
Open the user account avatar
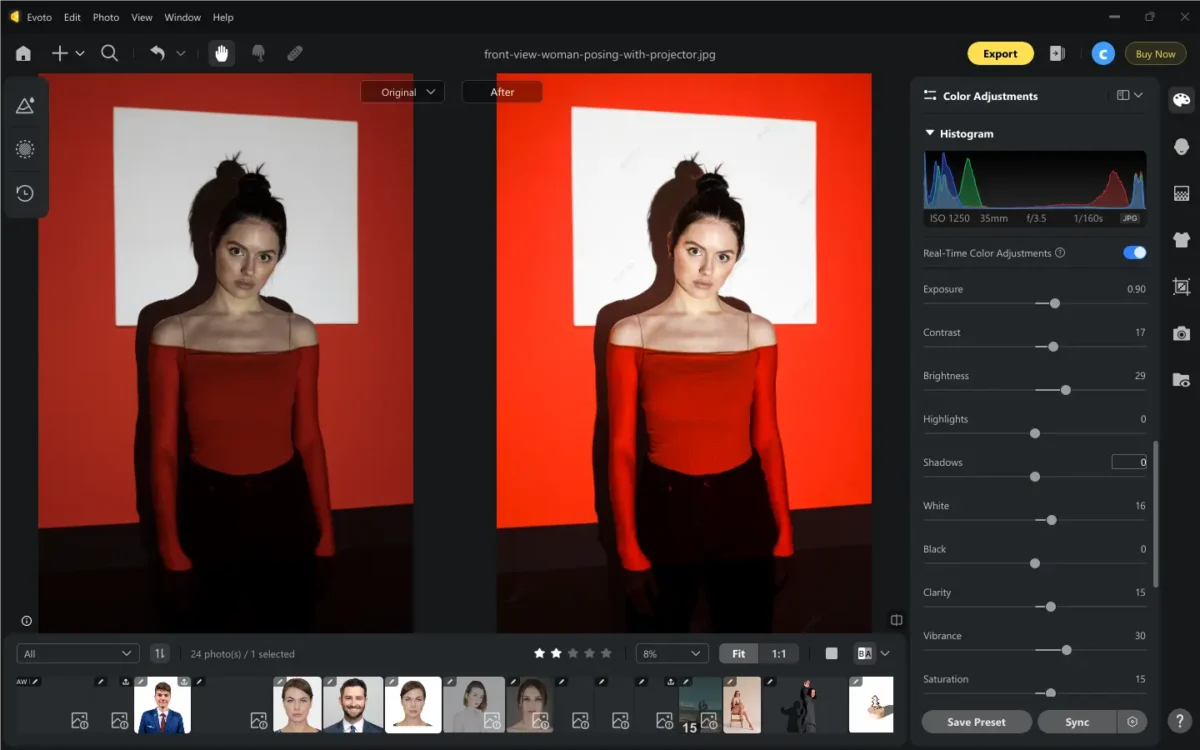tap(1103, 54)
